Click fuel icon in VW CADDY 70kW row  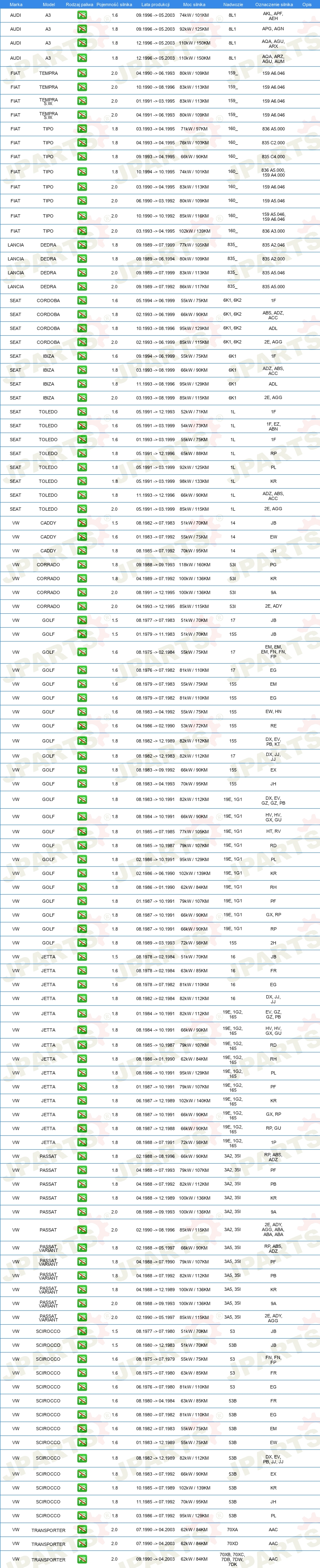point(82,551)
